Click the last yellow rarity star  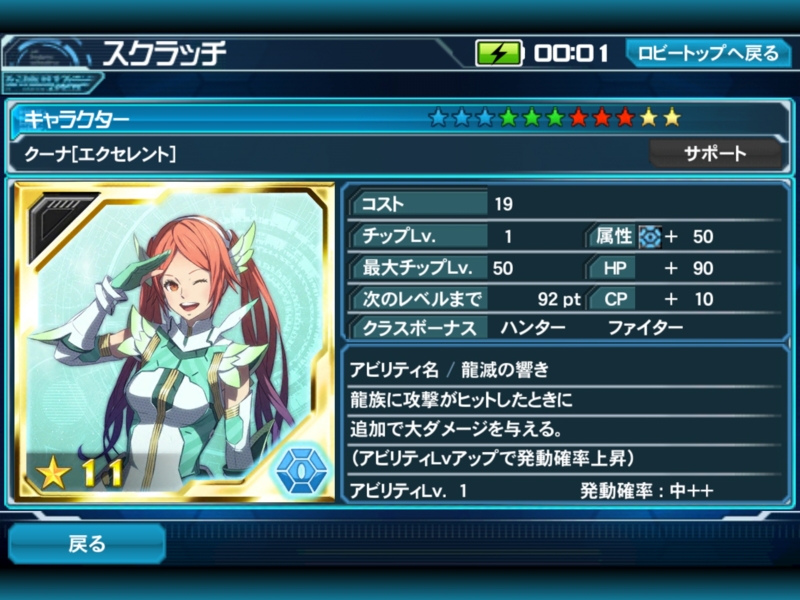[x=672, y=117]
